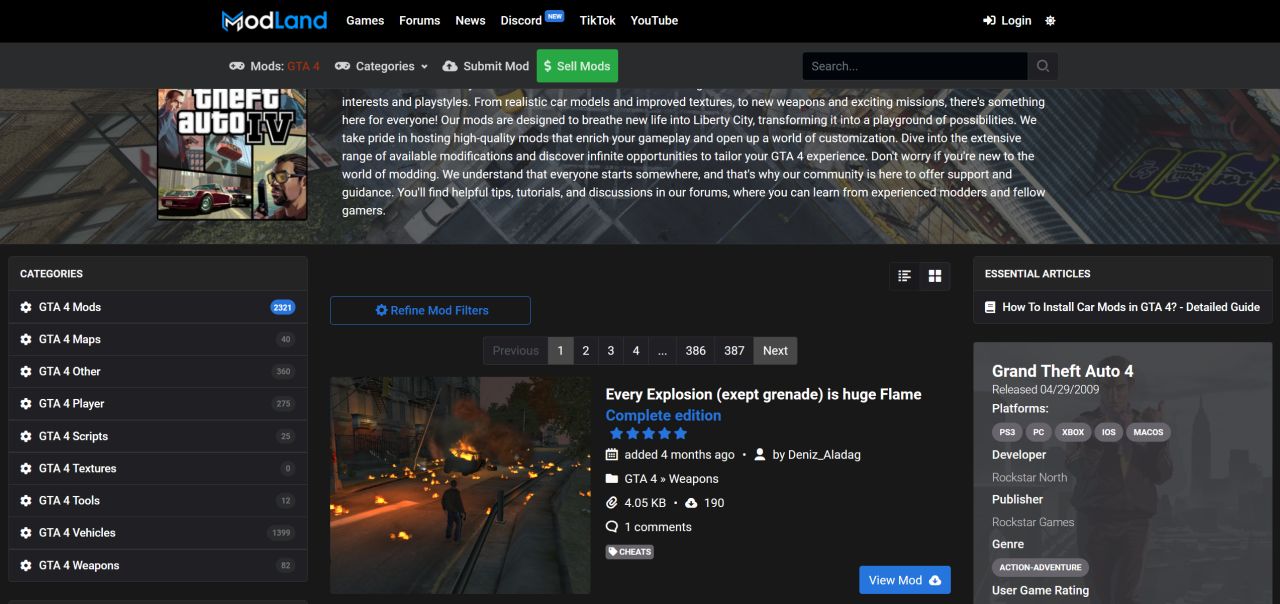This screenshot has width=1280, height=604.
Task: Go to pagination page 386
Action: (695, 350)
